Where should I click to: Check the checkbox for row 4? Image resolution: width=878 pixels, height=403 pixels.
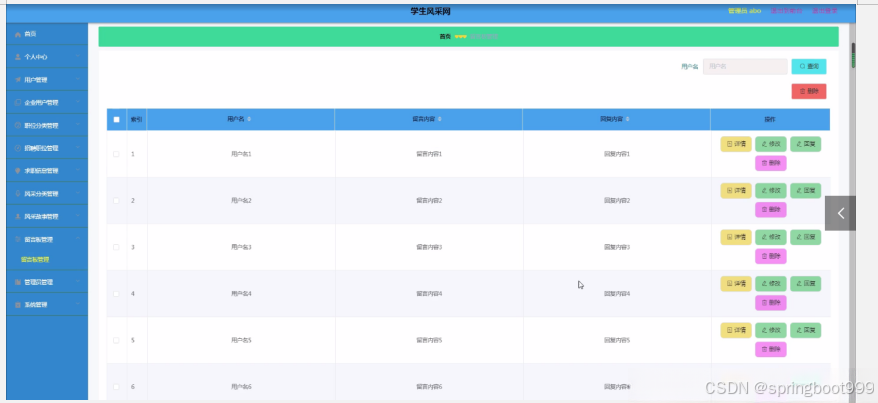(116, 293)
